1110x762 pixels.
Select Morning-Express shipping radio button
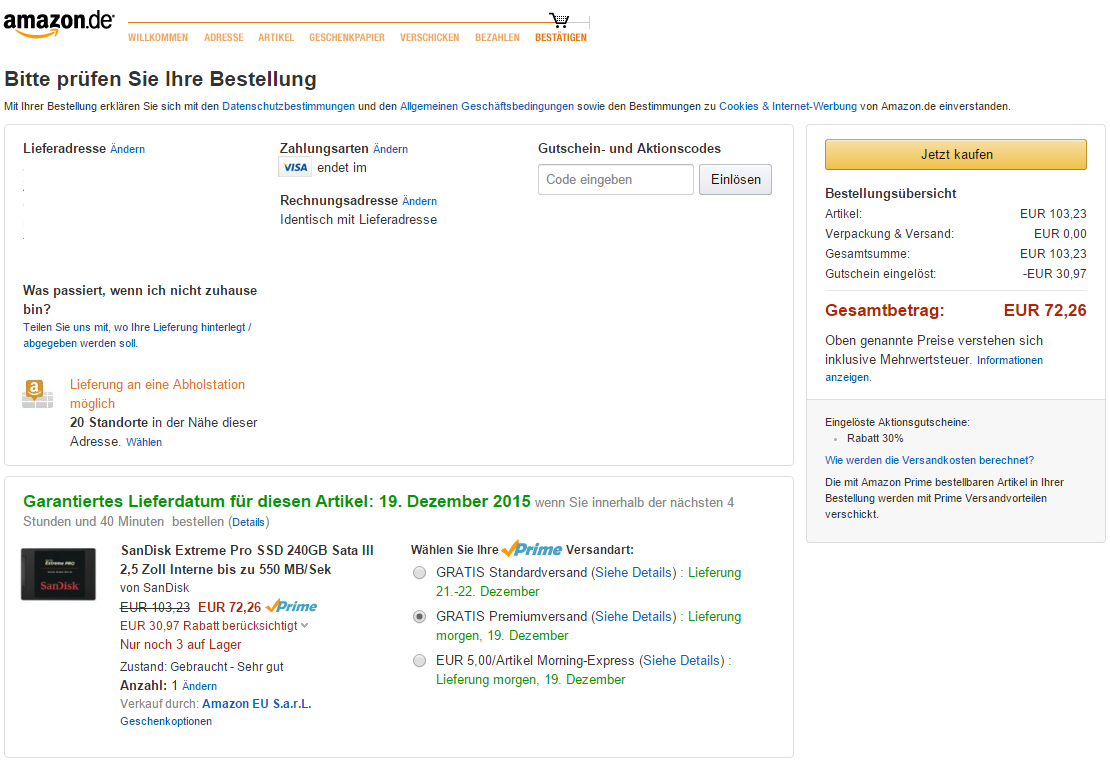click(420, 661)
